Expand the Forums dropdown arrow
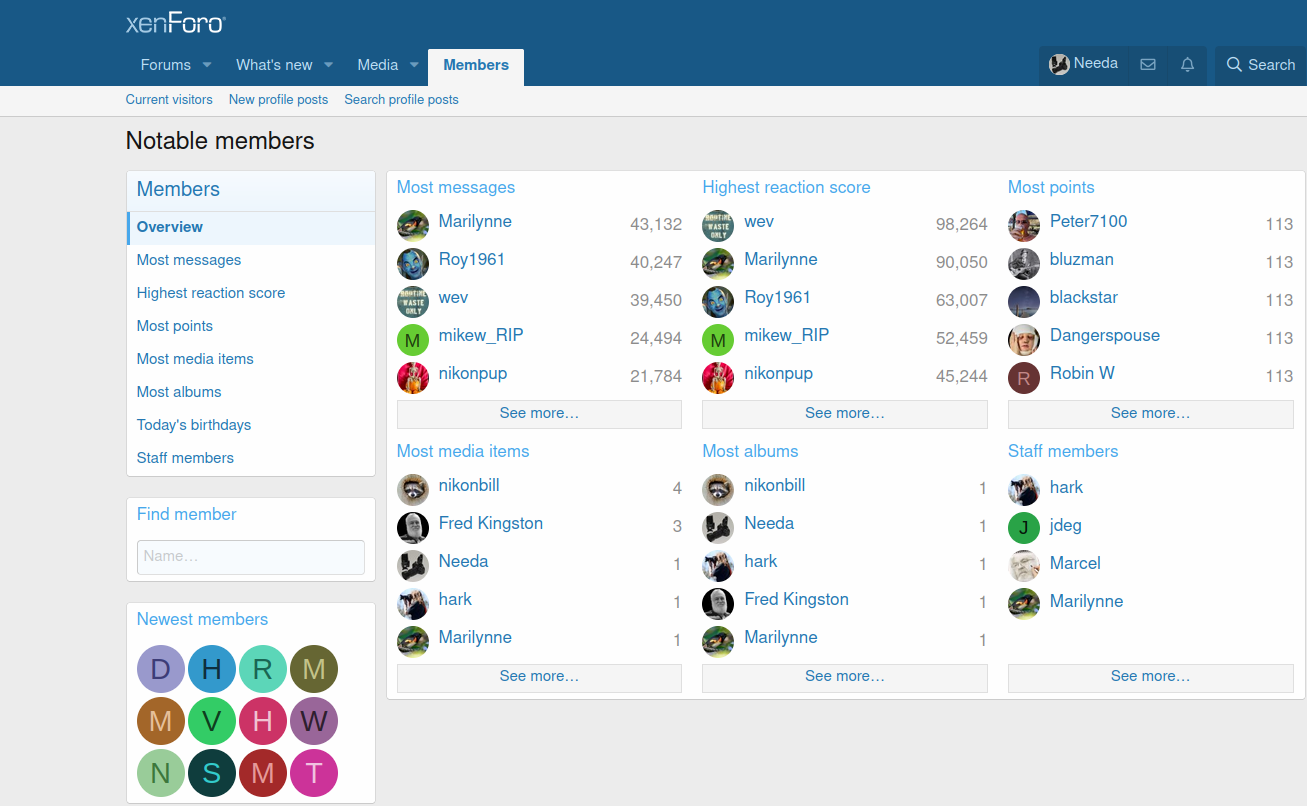This screenshot has width=1307, height=806. click(x=207, y=65)
